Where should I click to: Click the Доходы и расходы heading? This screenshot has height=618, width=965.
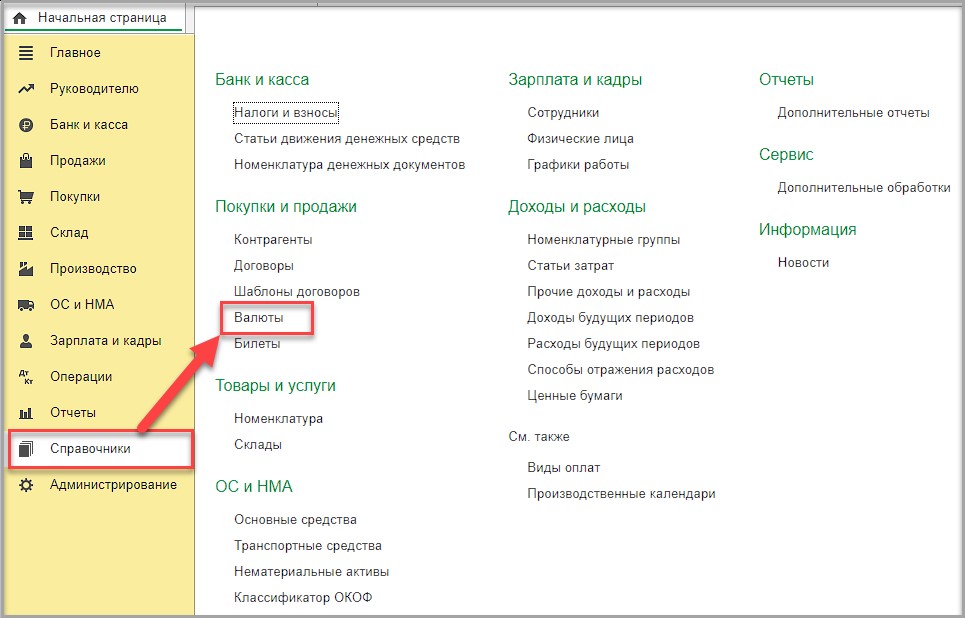tap(577, 206)
